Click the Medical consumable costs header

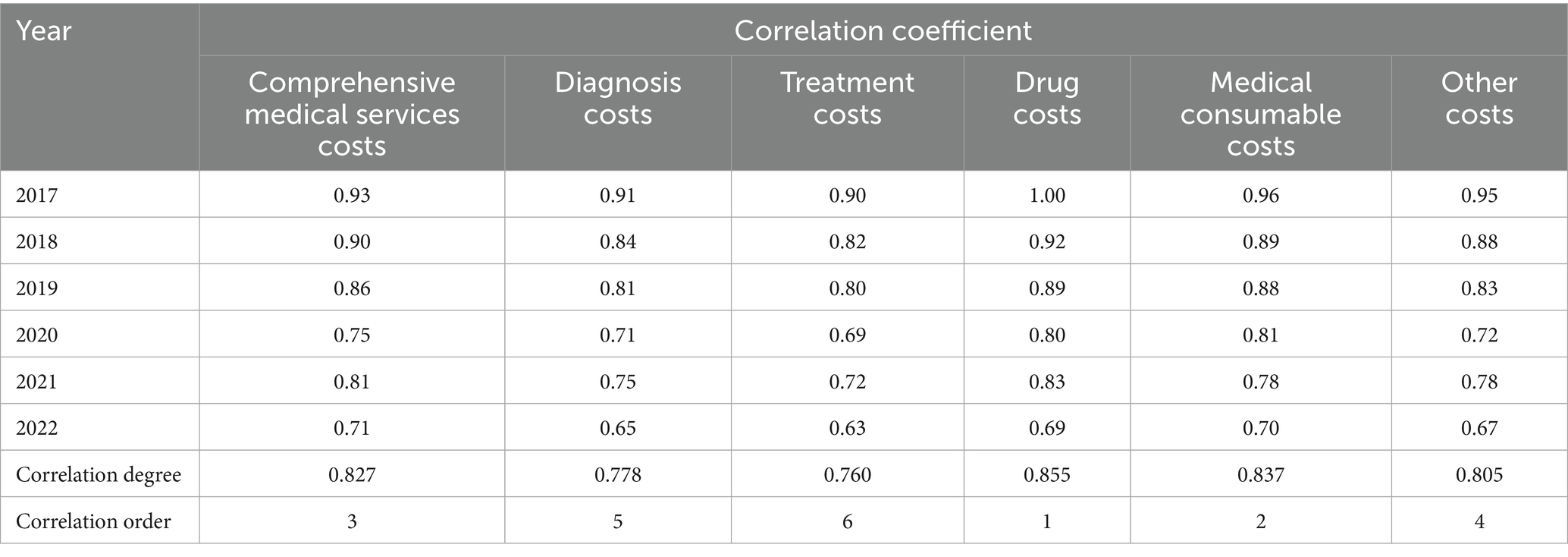1260,114
